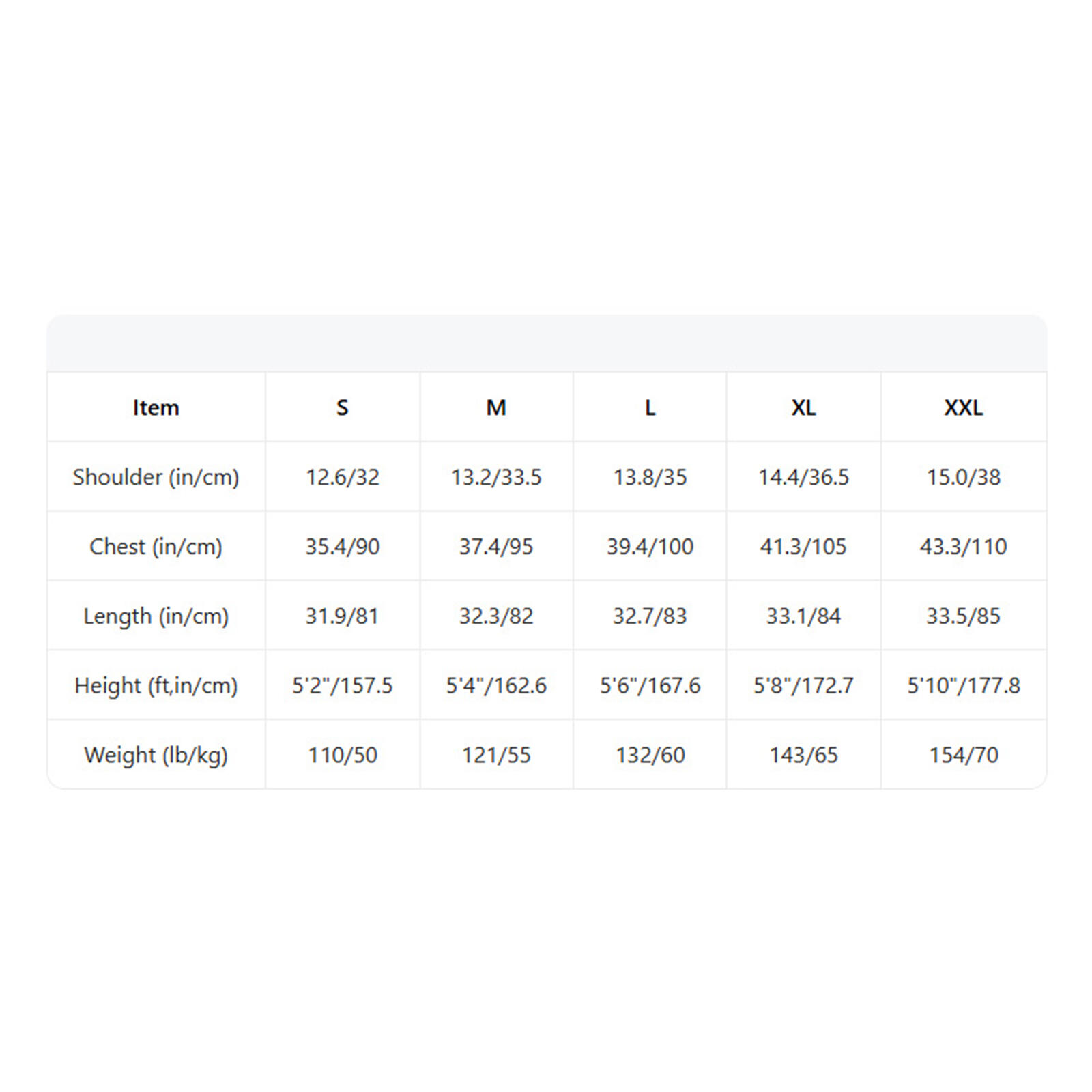Click the 14.4/36.5 shoulder value
This screenshot has height=1092, width=1092.
click(x=803, y=477)
